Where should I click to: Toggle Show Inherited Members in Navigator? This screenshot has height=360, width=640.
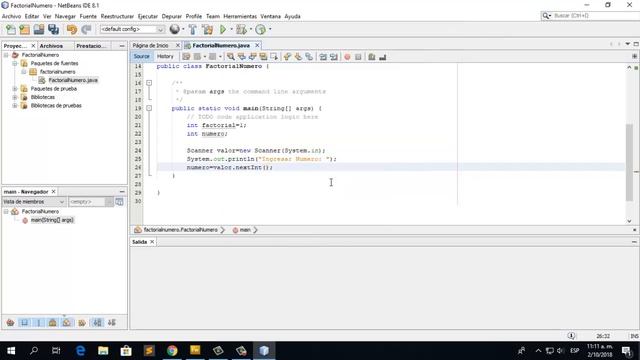pos(10,323)
